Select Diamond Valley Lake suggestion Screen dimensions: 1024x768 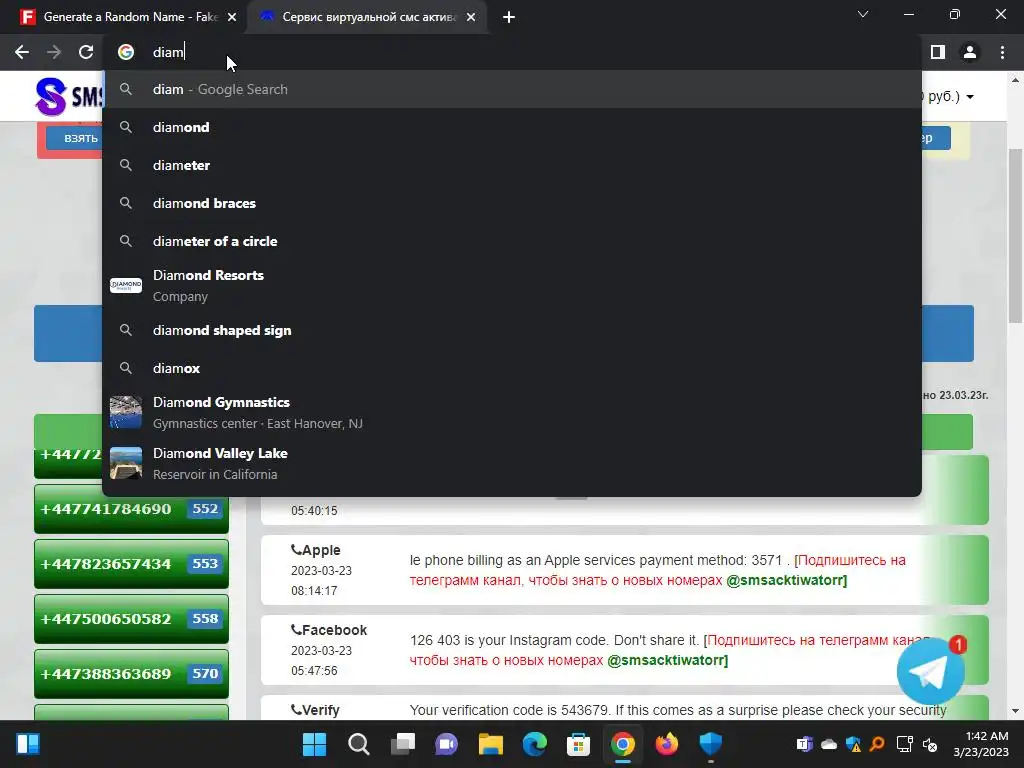[x=512, y=463]
